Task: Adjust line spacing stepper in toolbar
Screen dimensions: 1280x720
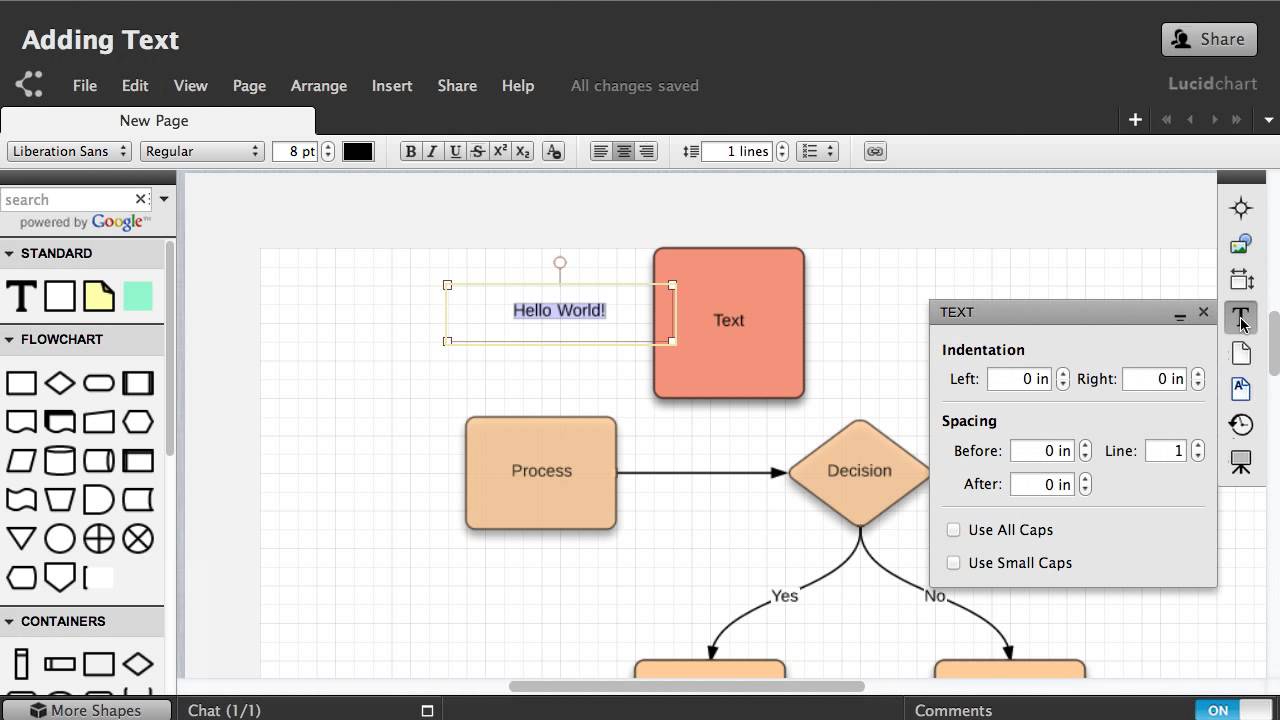Action: point(782,152)
